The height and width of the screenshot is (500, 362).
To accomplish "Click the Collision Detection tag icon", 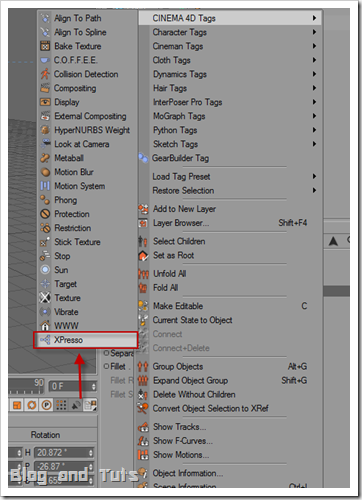I will [45, 74].
